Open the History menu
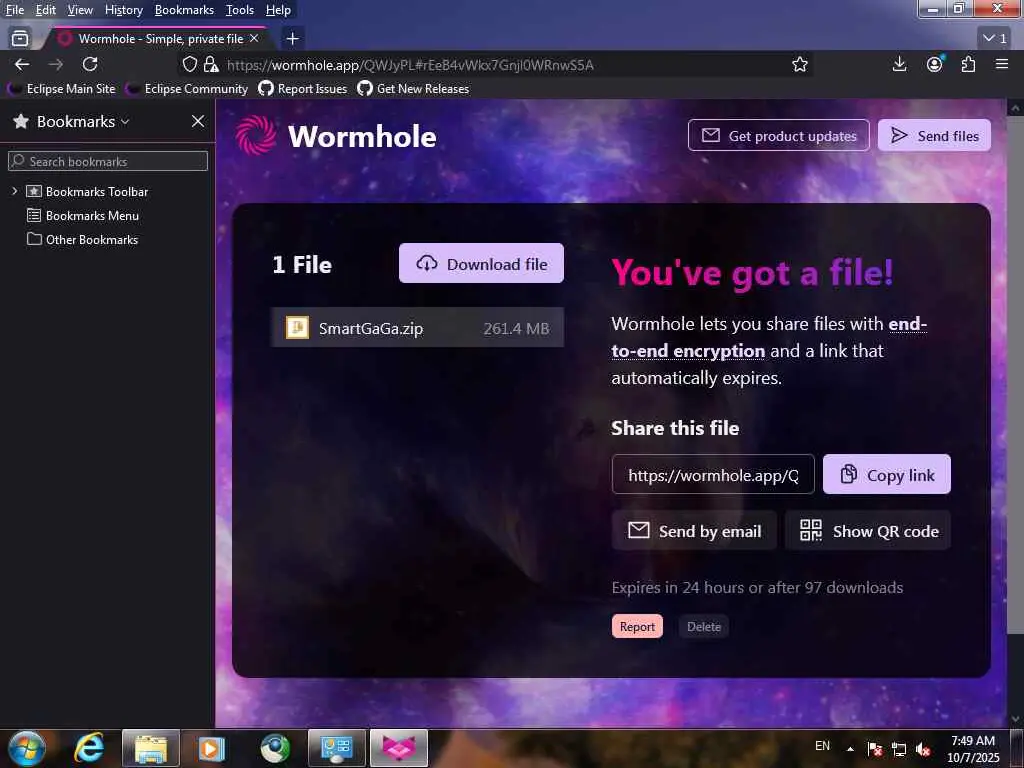 123,10
